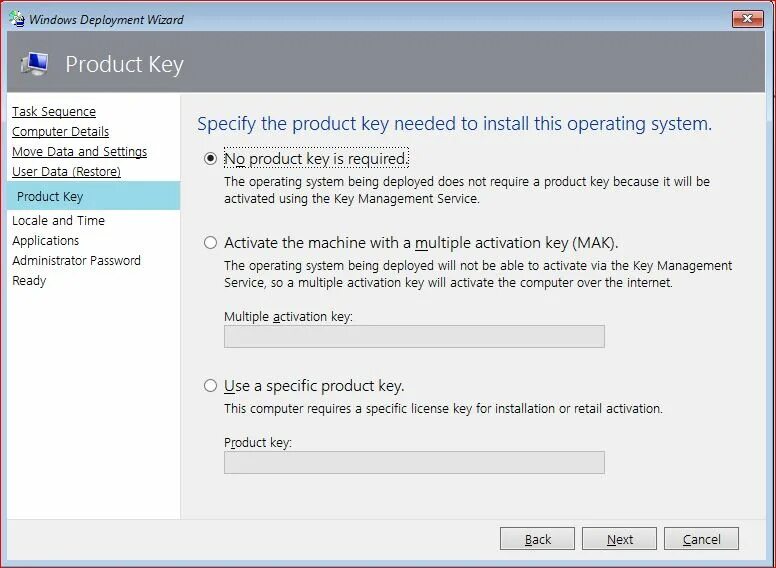Click the Product key input field
The height and width of the screenshot is (568, 776).
[x=414, y=462]
